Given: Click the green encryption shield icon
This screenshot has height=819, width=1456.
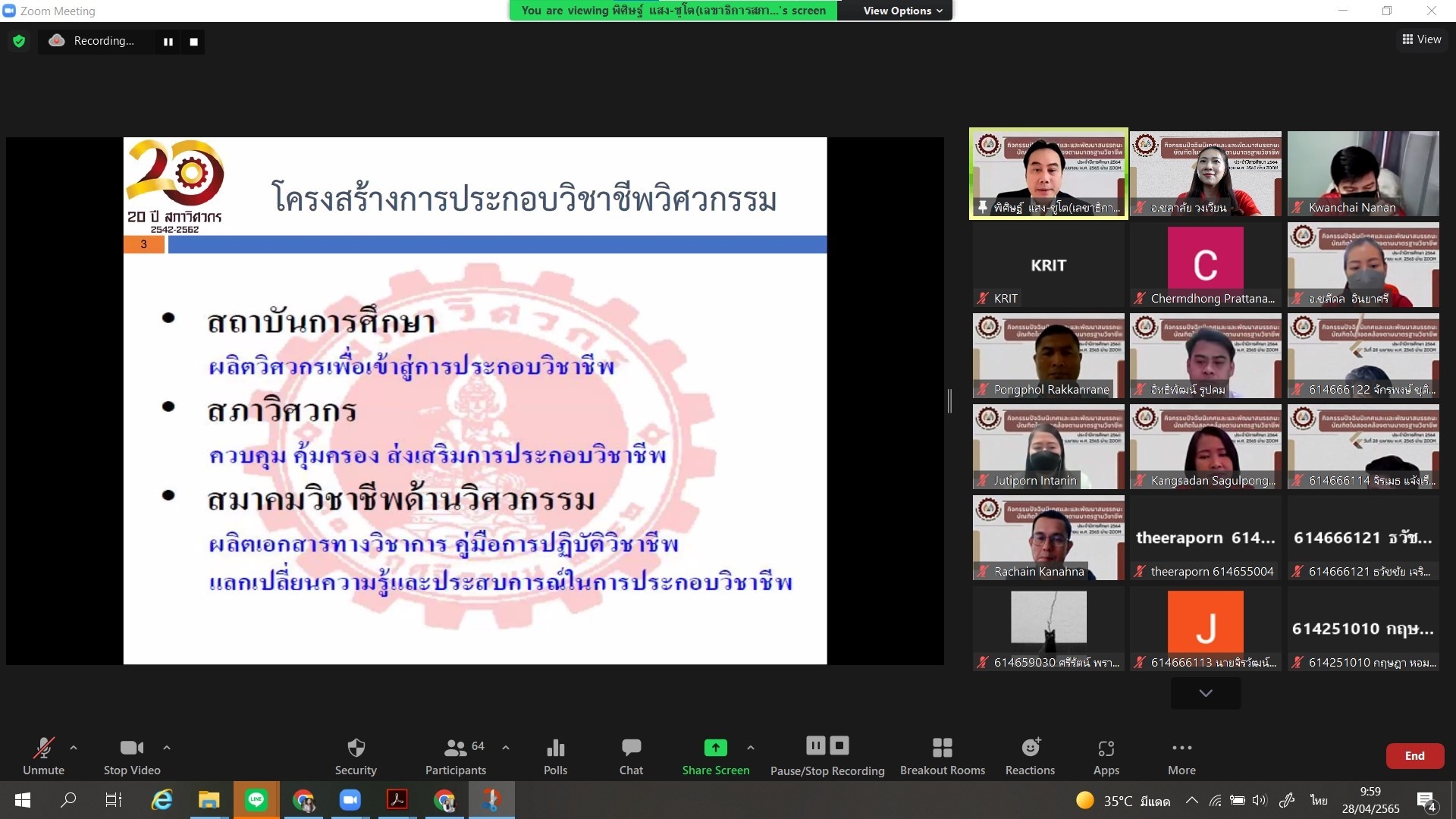Looking at the screenshot, I should pos(19,41).
